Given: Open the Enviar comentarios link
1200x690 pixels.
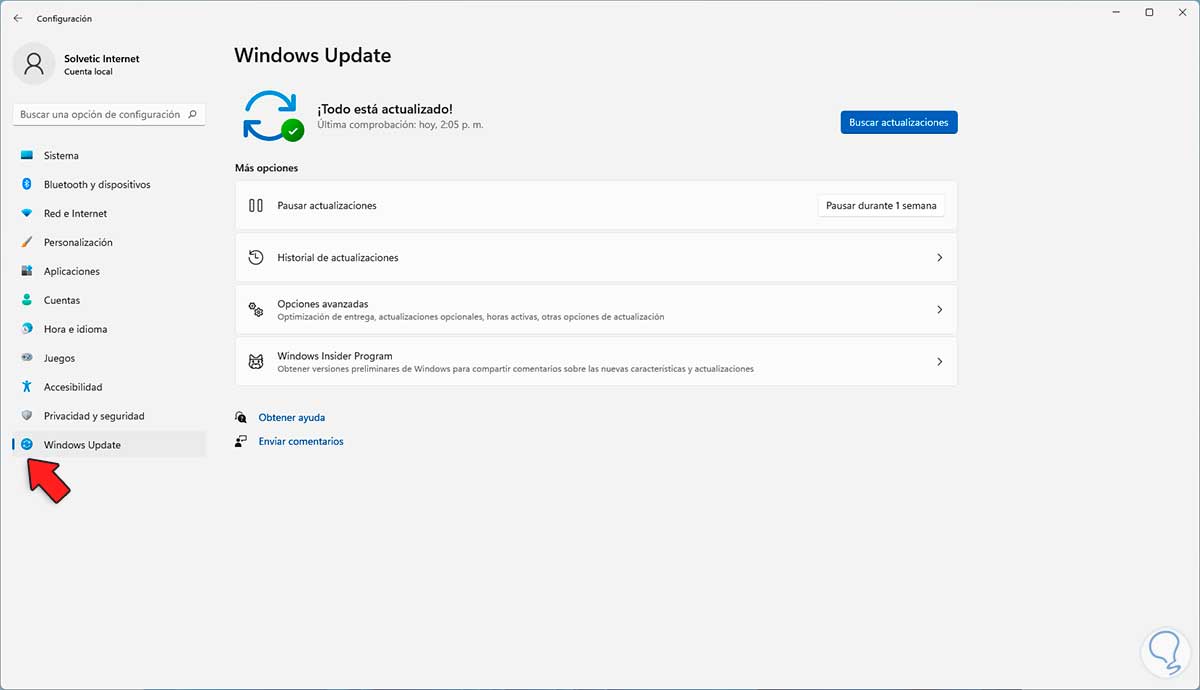Looking at the screenshot, I should tap(301, 441).
